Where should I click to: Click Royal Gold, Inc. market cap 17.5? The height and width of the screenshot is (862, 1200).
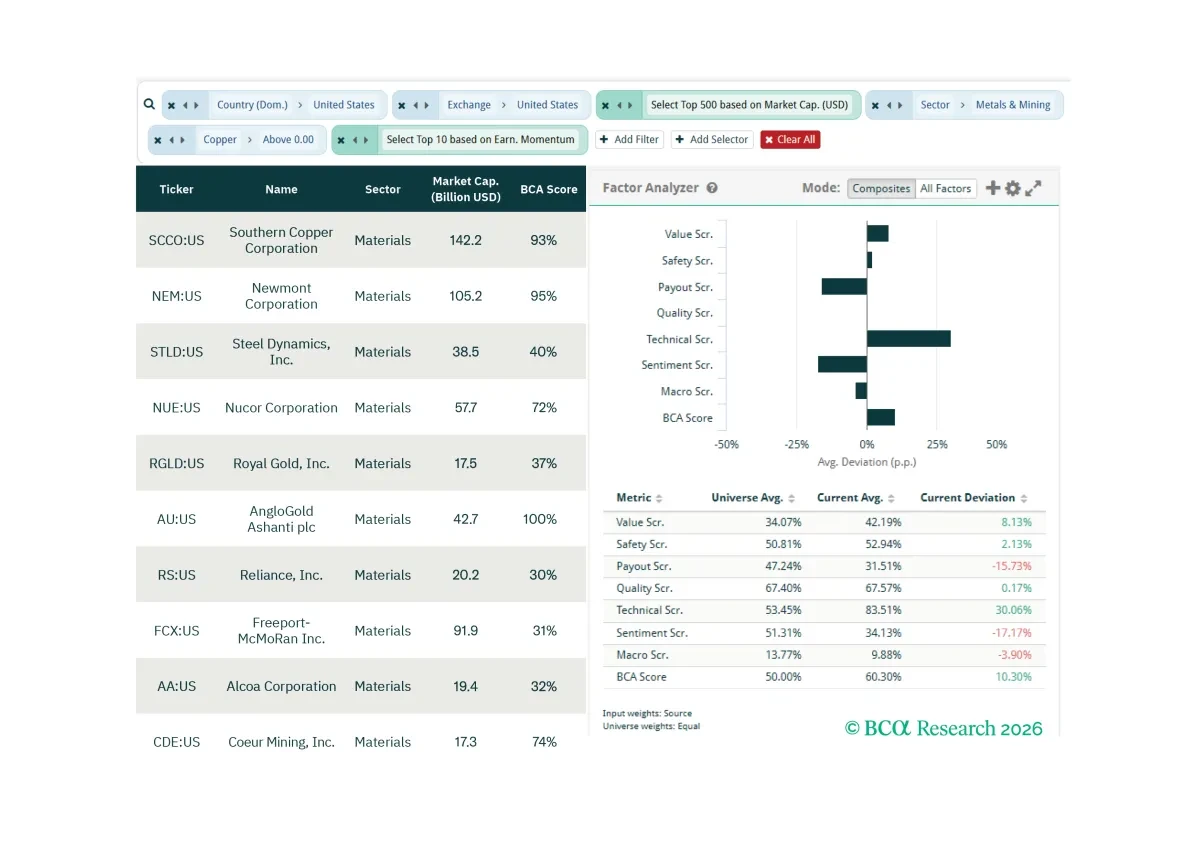[466, 464]
